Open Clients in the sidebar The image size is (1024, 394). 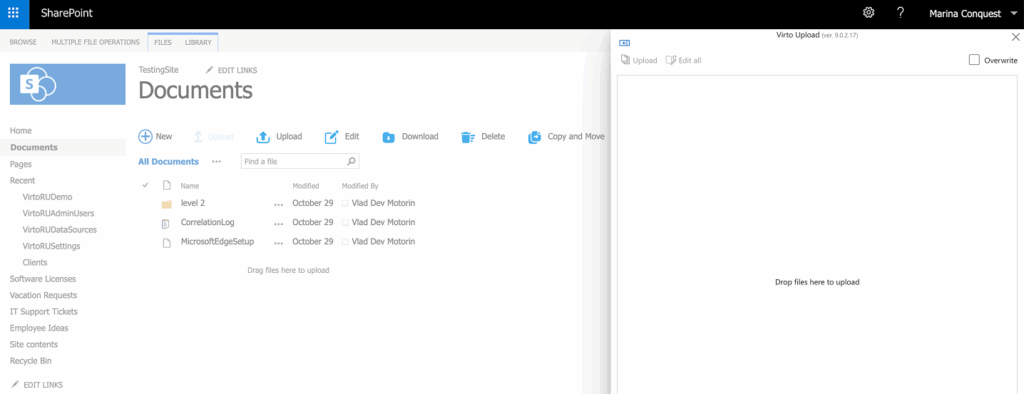pos(35,263)
